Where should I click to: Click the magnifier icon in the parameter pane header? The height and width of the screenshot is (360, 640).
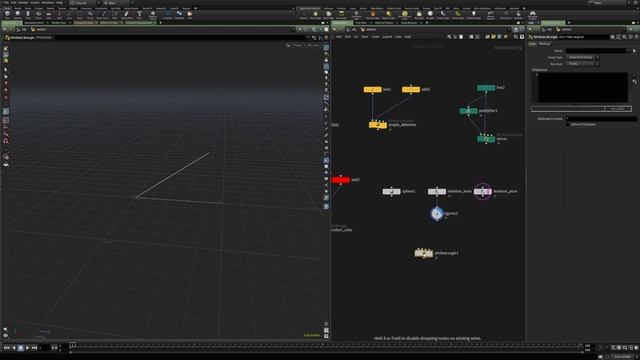pos(624,37)
